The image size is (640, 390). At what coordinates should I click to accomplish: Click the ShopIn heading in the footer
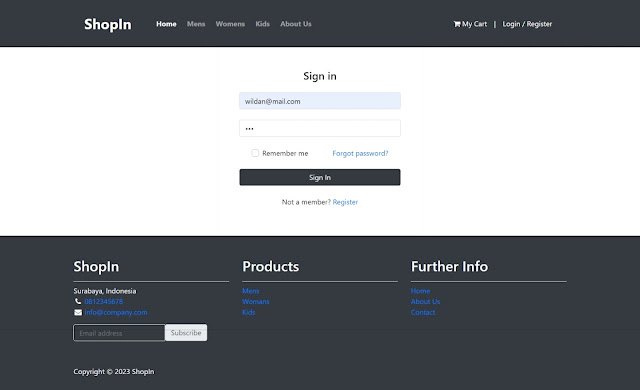(96, 267)
